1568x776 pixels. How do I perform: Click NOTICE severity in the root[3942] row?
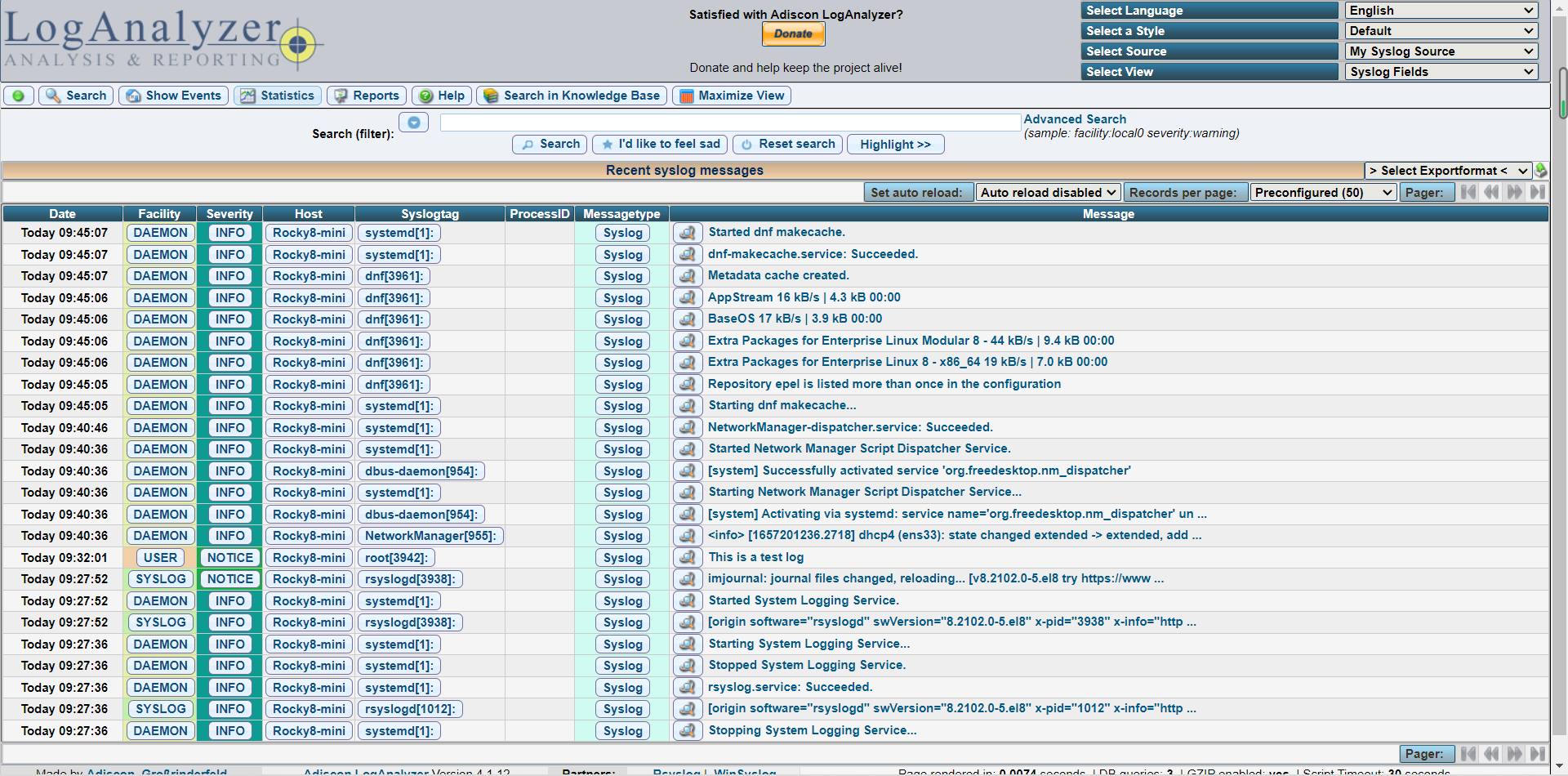(230, 558)
